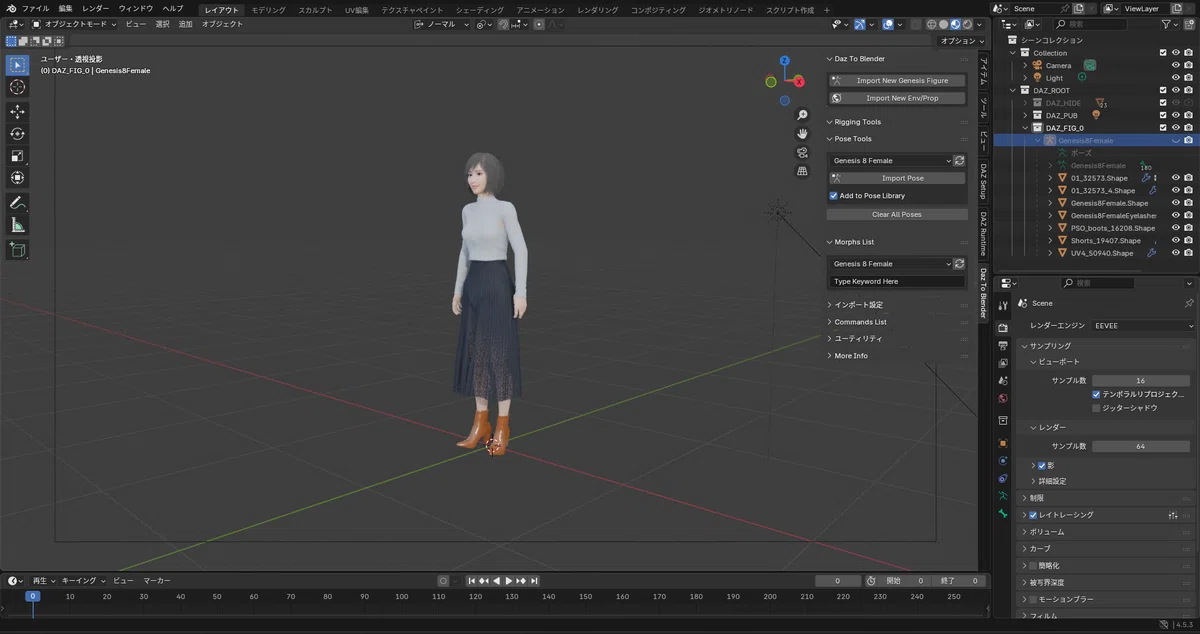Screen dimensions: 1200x634
Task: Open the Physics properties tab icon
Action: coord(1003,460)
